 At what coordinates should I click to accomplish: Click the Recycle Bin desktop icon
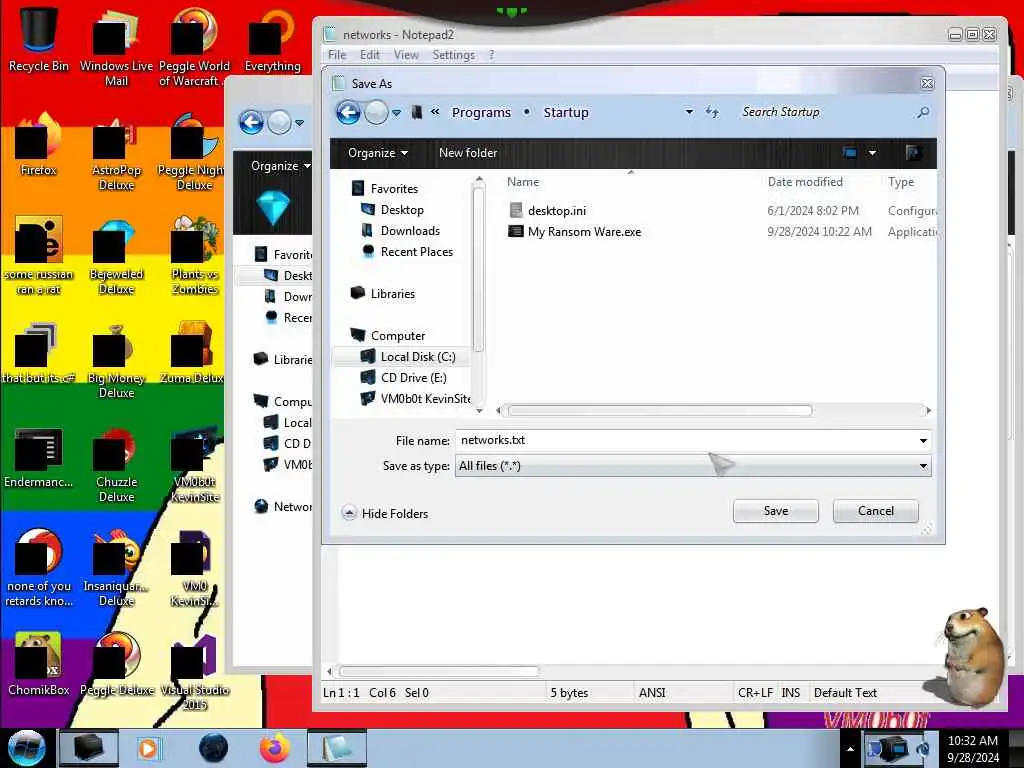[x=39, y=38]
